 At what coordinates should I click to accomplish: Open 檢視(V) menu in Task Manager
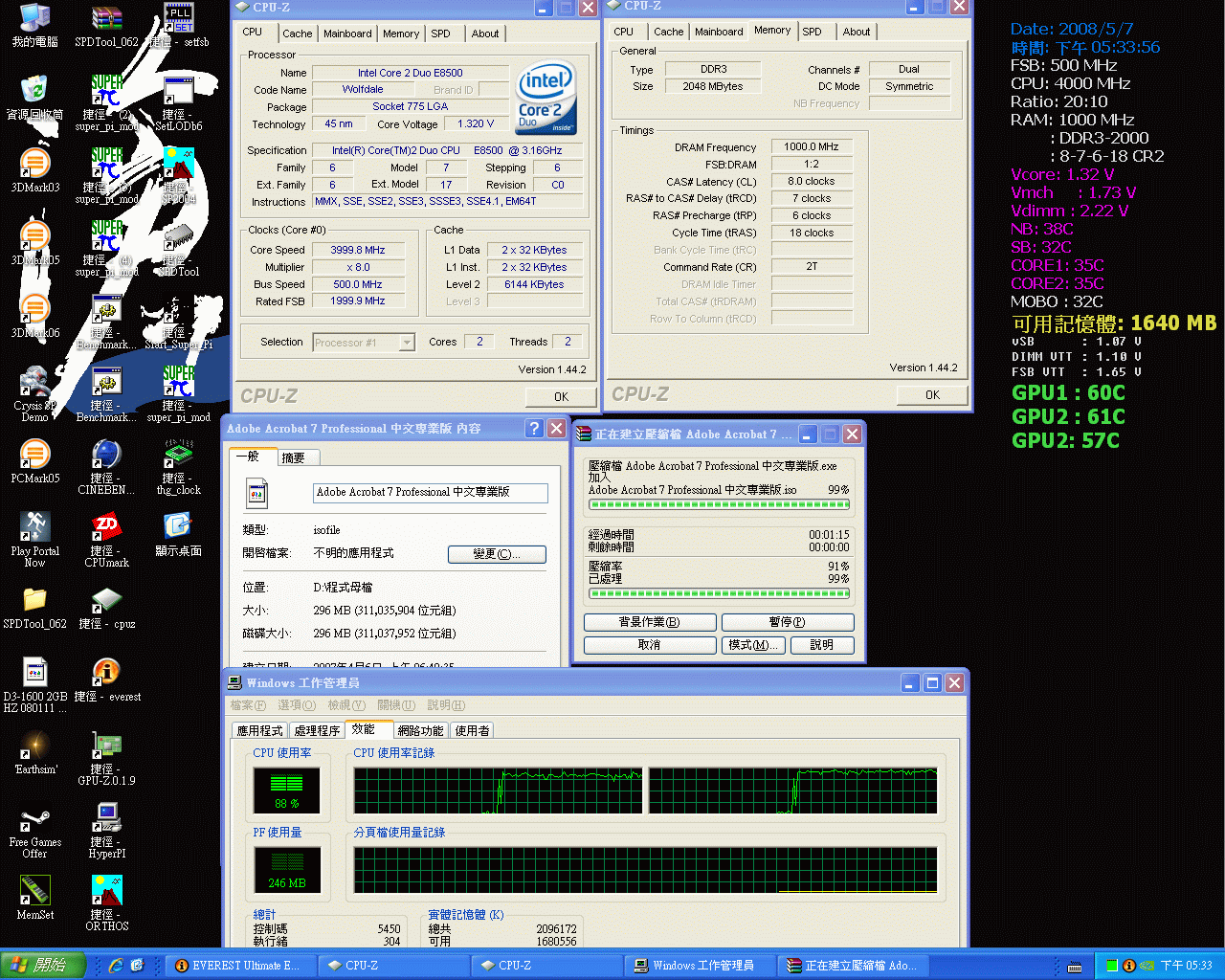tap(346, 705)
